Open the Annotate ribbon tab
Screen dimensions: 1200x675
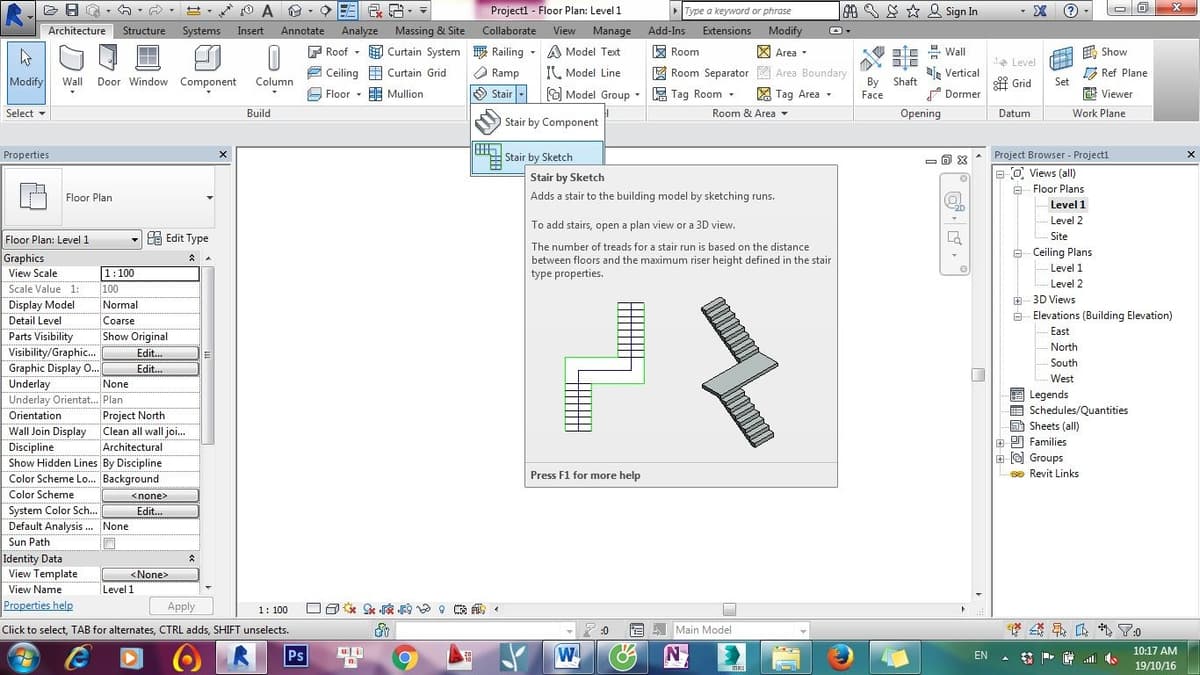click(302, 31)
